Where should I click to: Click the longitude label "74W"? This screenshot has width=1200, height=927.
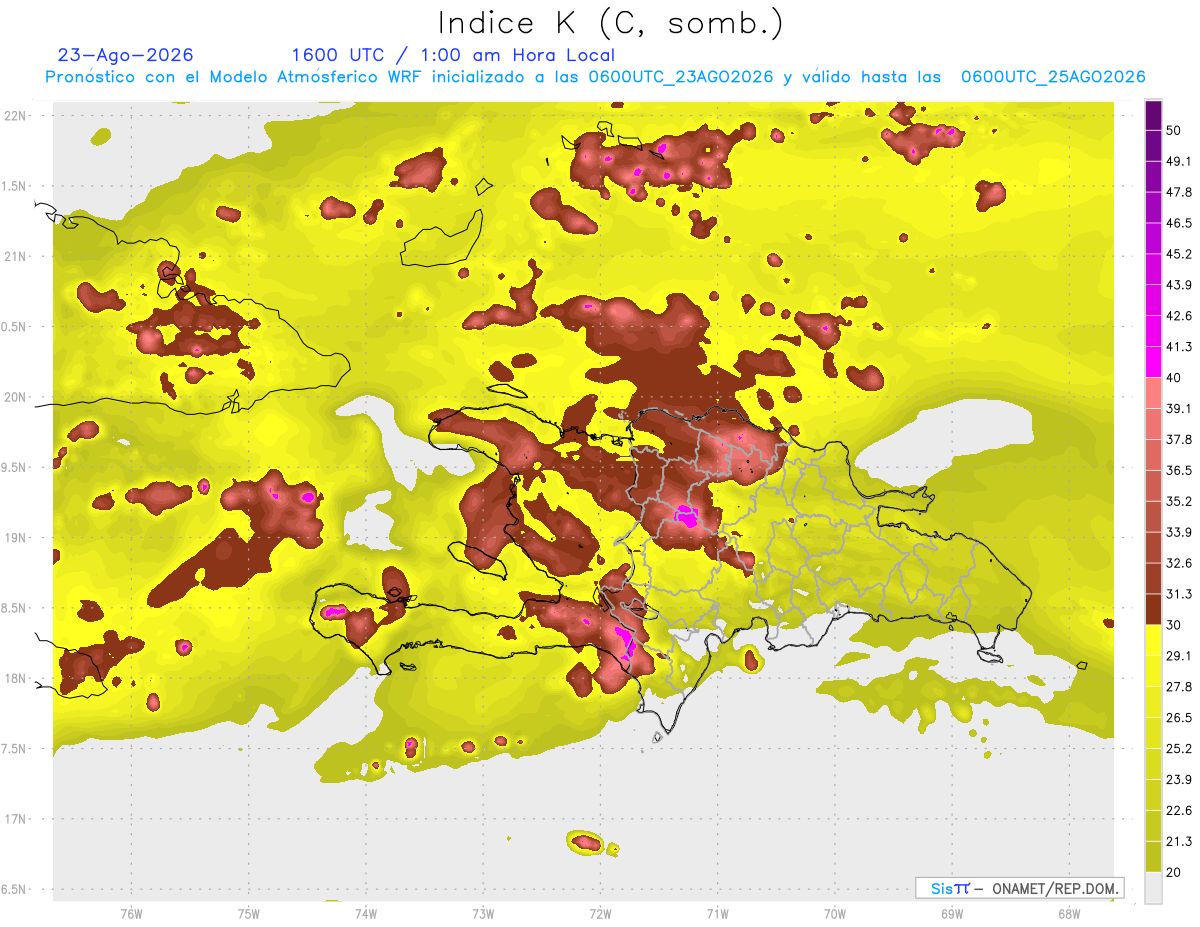[x=366, y=913]
